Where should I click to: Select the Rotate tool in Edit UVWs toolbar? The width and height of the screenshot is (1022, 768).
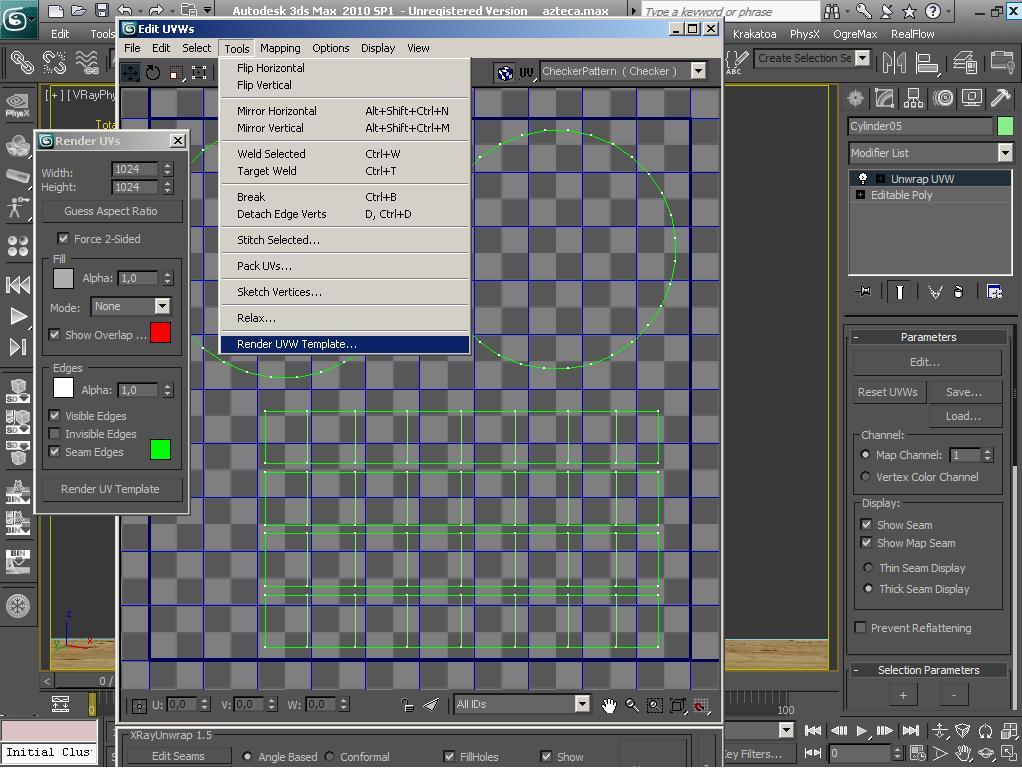point(153,73)
